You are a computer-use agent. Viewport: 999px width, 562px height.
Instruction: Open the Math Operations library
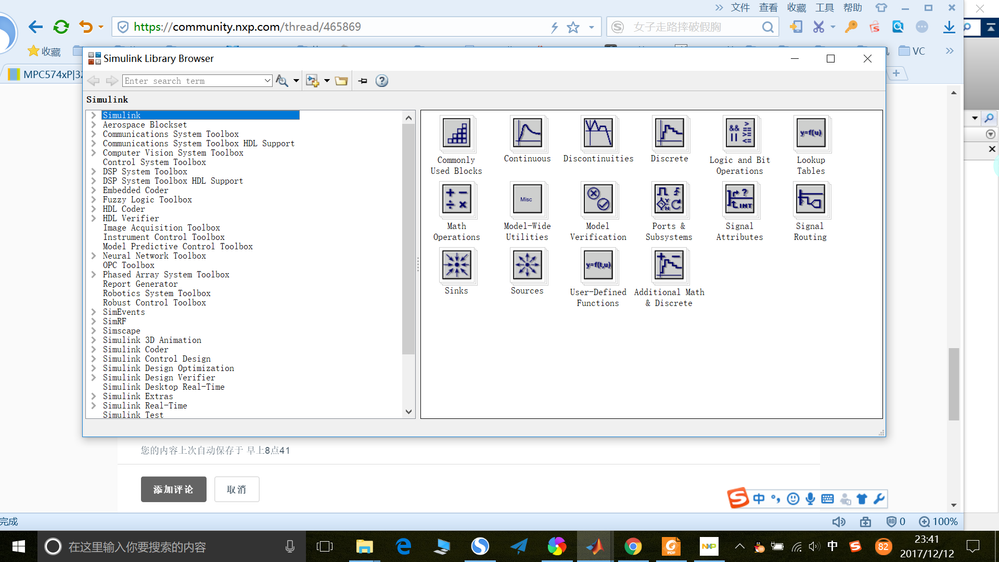(456, 199)
